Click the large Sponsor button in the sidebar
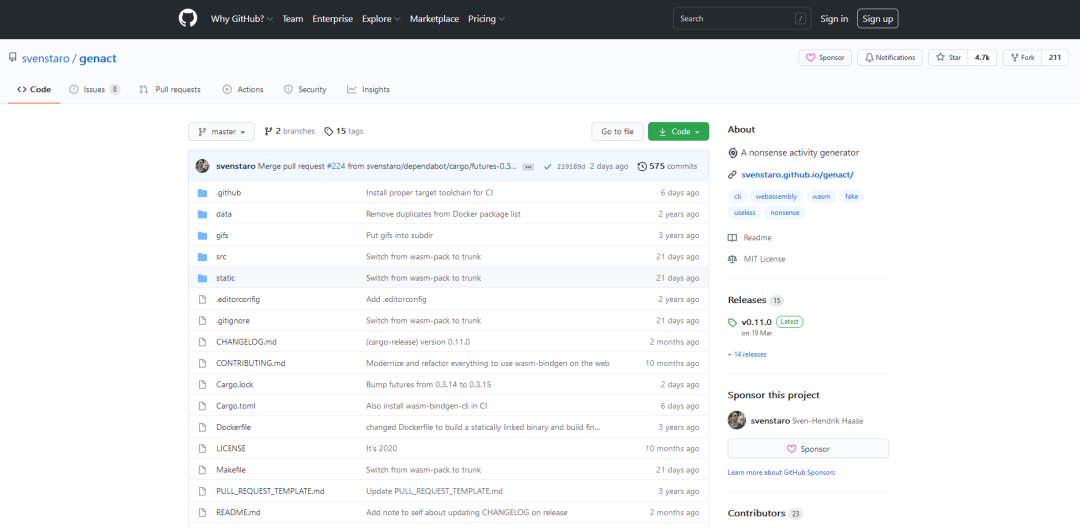 pyautogui.click(x=808, y=448)
